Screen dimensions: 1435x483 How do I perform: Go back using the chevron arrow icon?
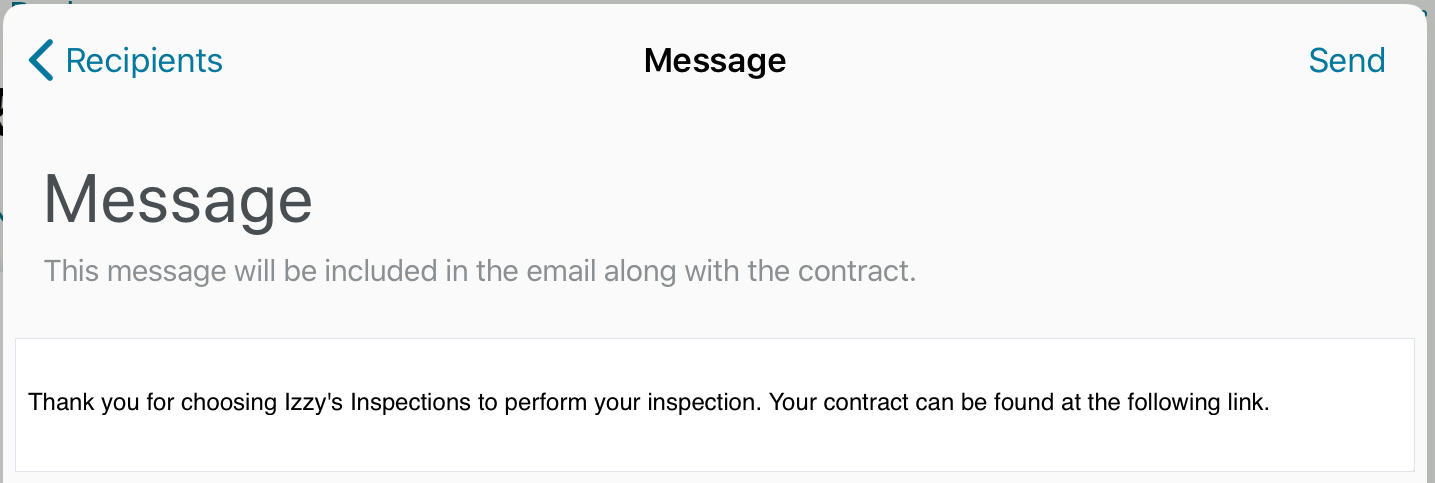40,61
